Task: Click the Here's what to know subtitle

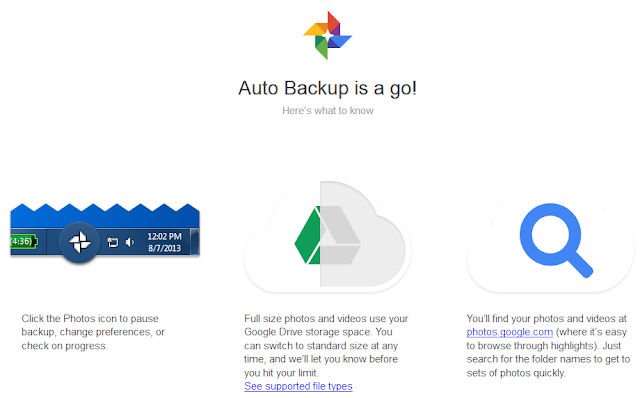Action: (328, 111)
